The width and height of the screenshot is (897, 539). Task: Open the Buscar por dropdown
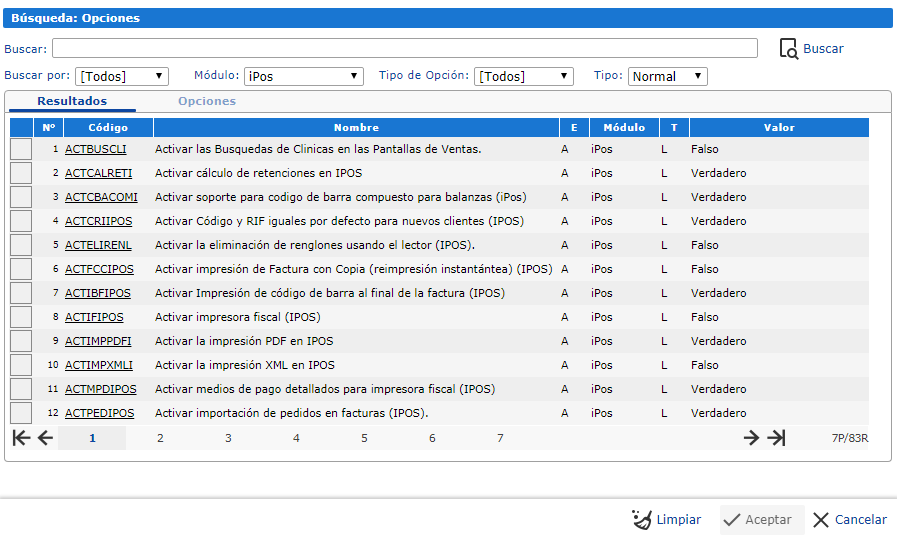click(x=122, y=76)
